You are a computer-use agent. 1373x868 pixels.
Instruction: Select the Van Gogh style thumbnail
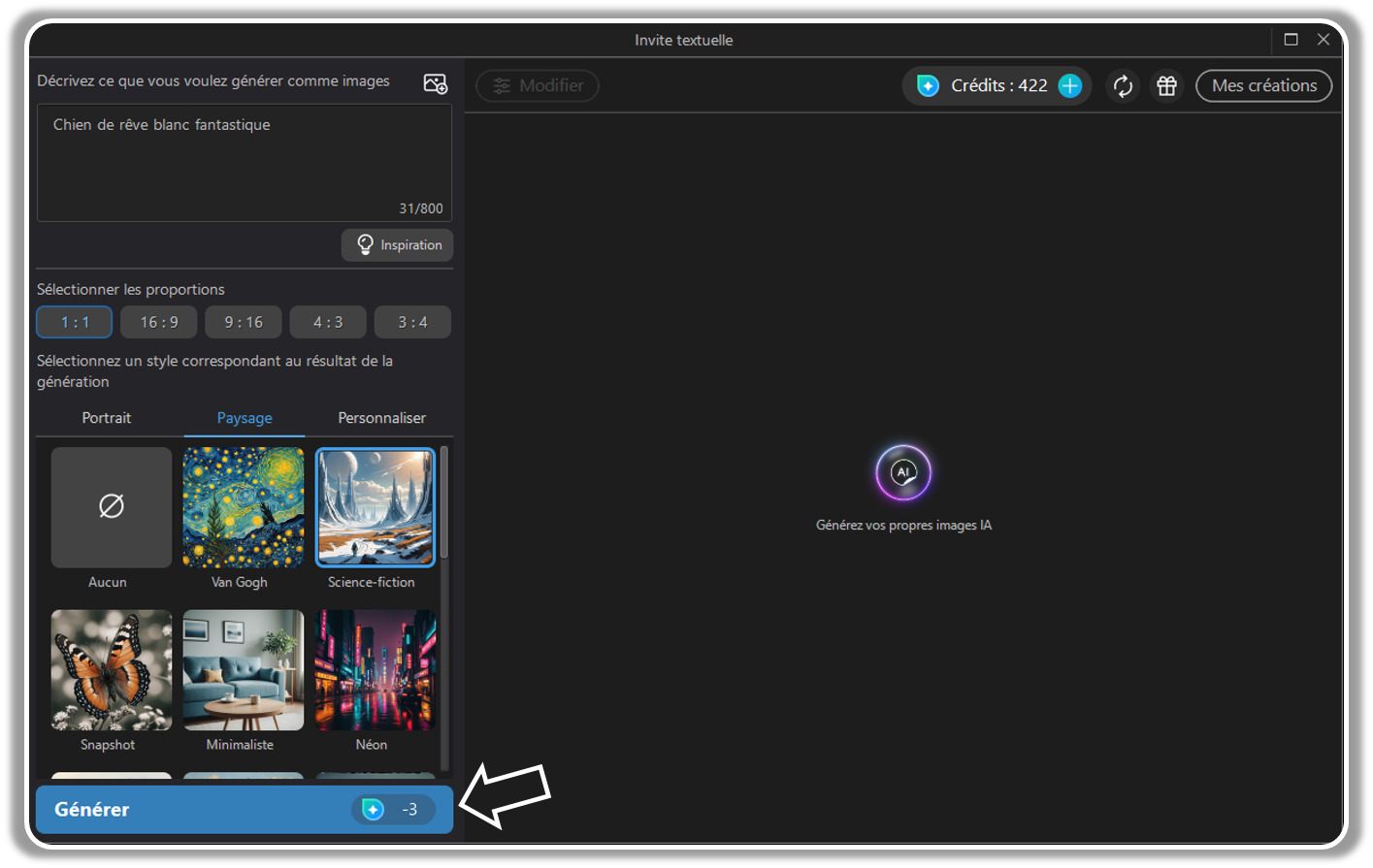pyautogui.click(x=243, y=506)
